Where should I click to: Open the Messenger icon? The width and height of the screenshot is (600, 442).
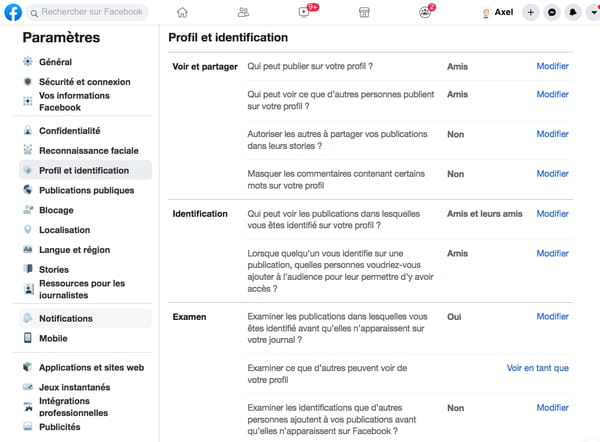click(x=552, y=13)
